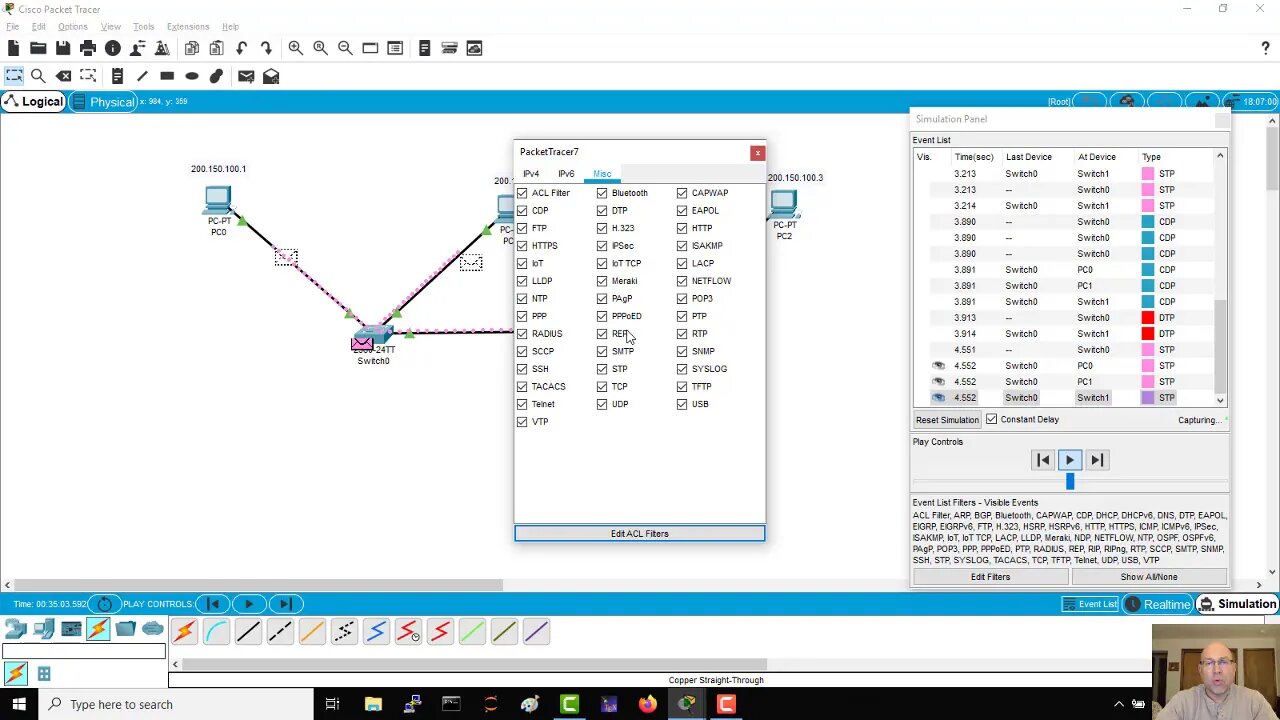Screen dimensions: 1280x720
Task: Click the Zoom Out magnifier
Action: tap(345, 48)
